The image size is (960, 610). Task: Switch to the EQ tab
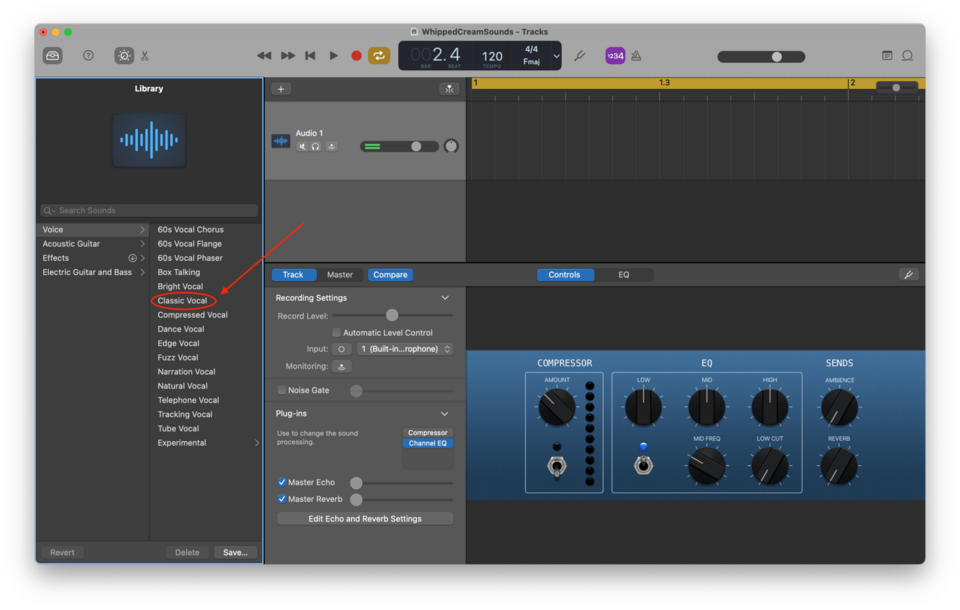(623, 275)
